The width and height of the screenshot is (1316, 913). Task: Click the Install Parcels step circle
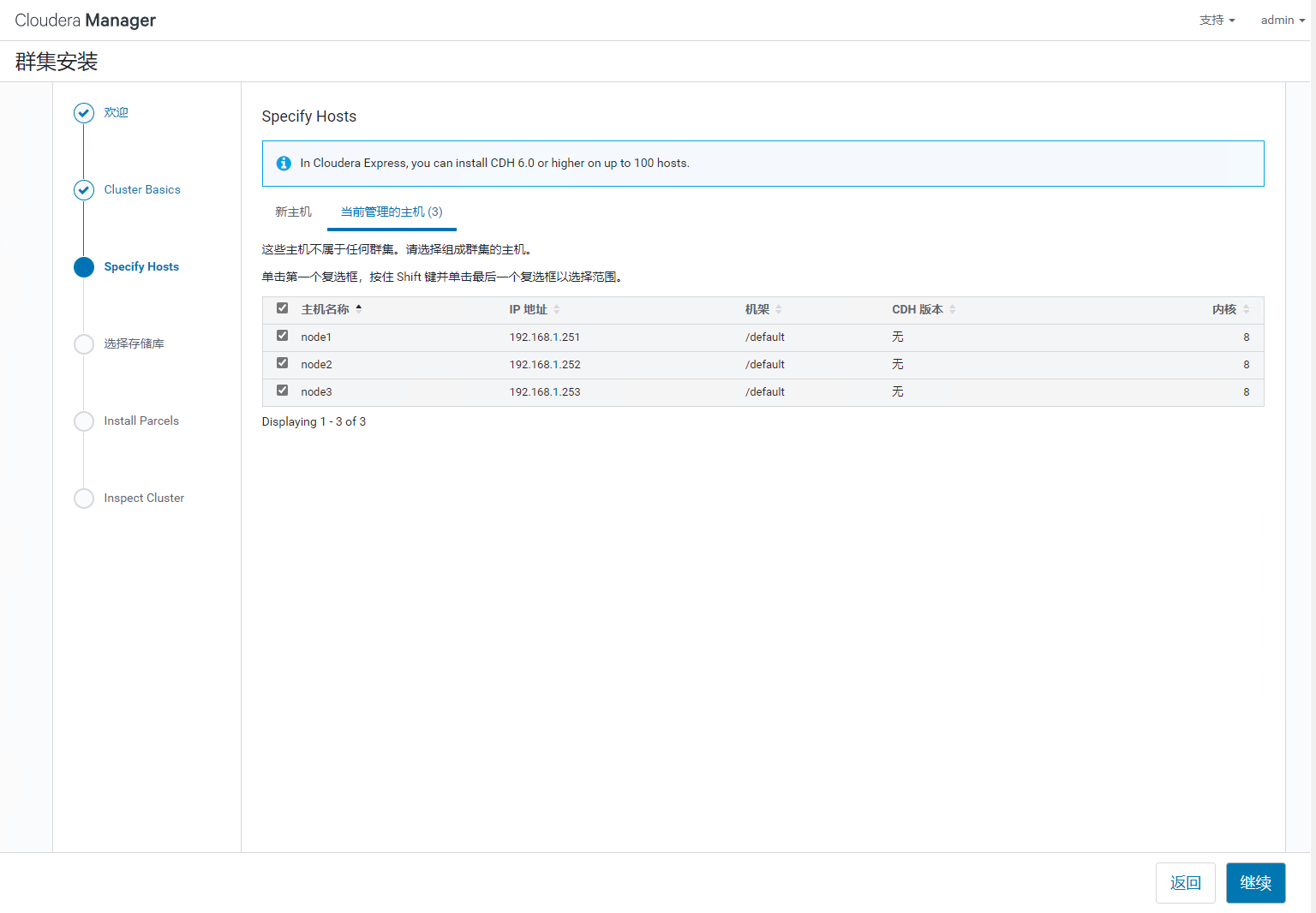(84, 421)
